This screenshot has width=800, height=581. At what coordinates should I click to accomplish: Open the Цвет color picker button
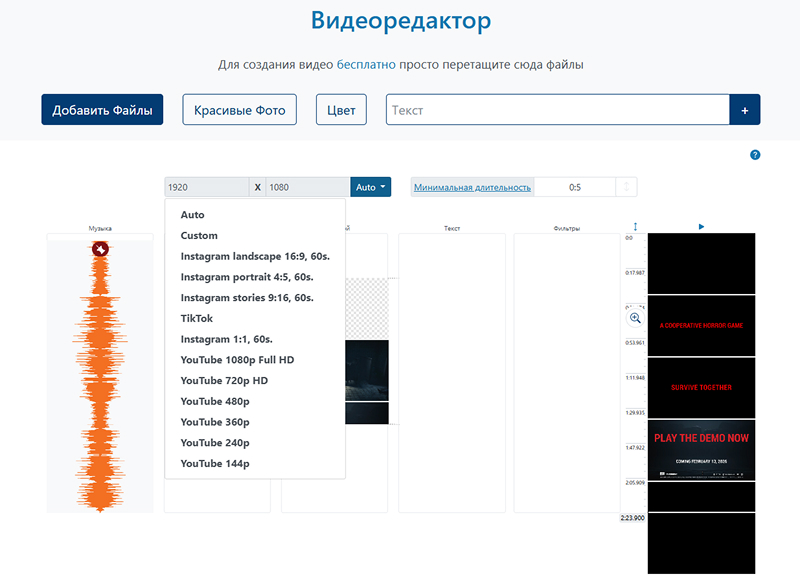click(341, 110)
